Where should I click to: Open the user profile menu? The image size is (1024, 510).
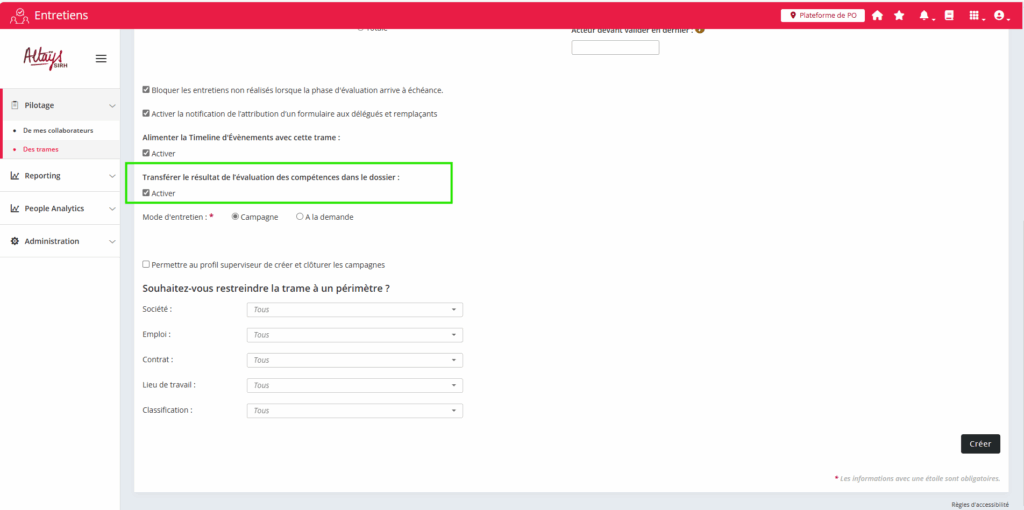click(x=999, y=16)
